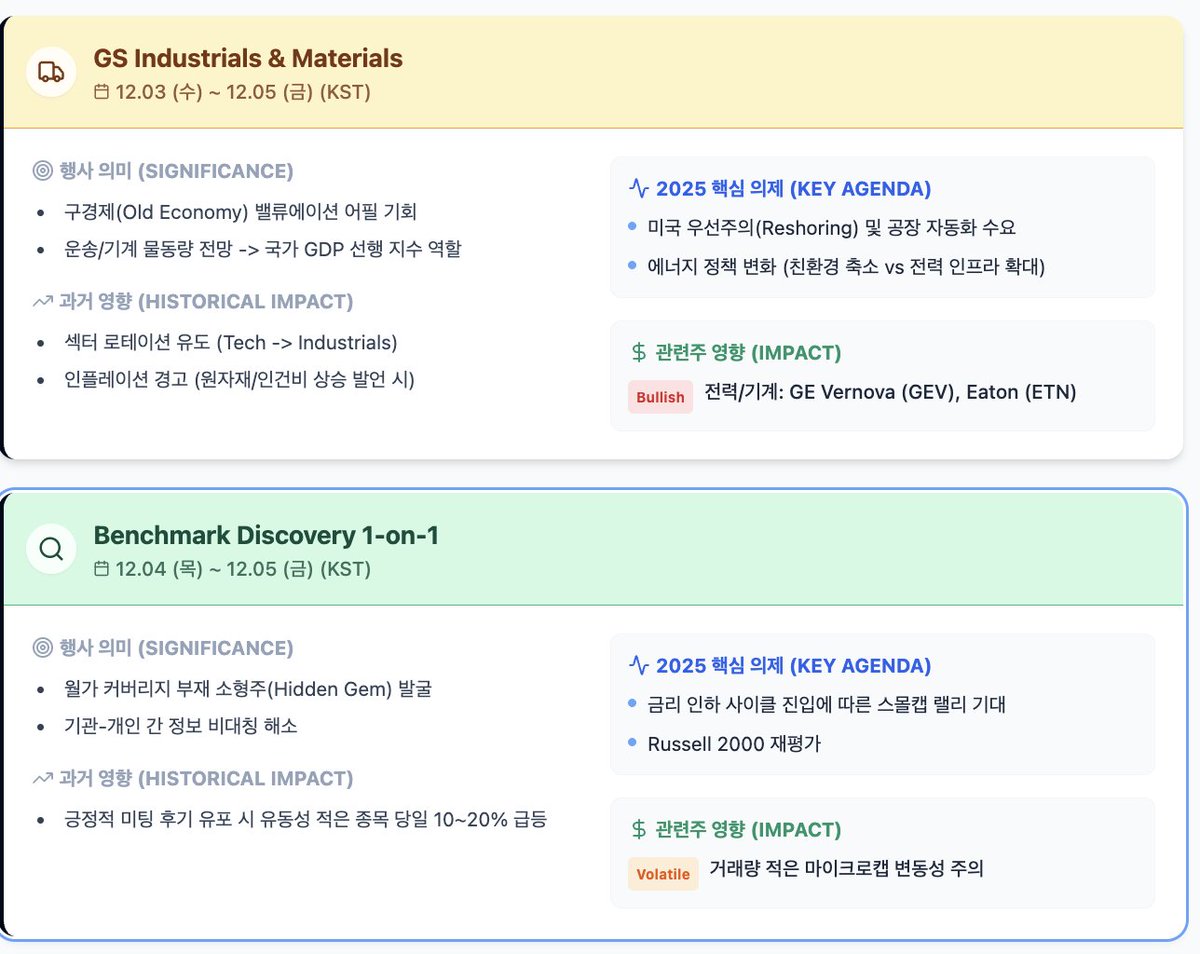Click the pulse icon in GS Industrials KEY AGENDA
Screen dimensions: 1200x954
click(638, 188)
